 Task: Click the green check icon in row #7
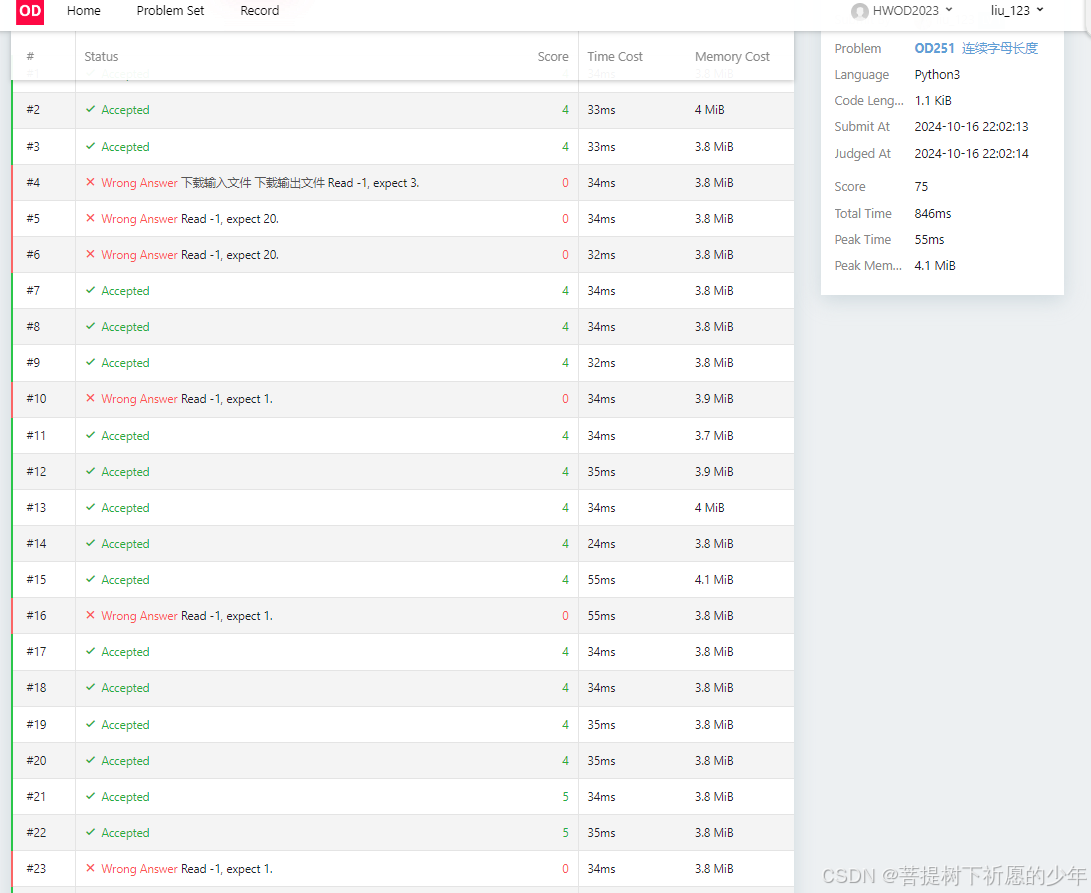(x=90, y=290)
